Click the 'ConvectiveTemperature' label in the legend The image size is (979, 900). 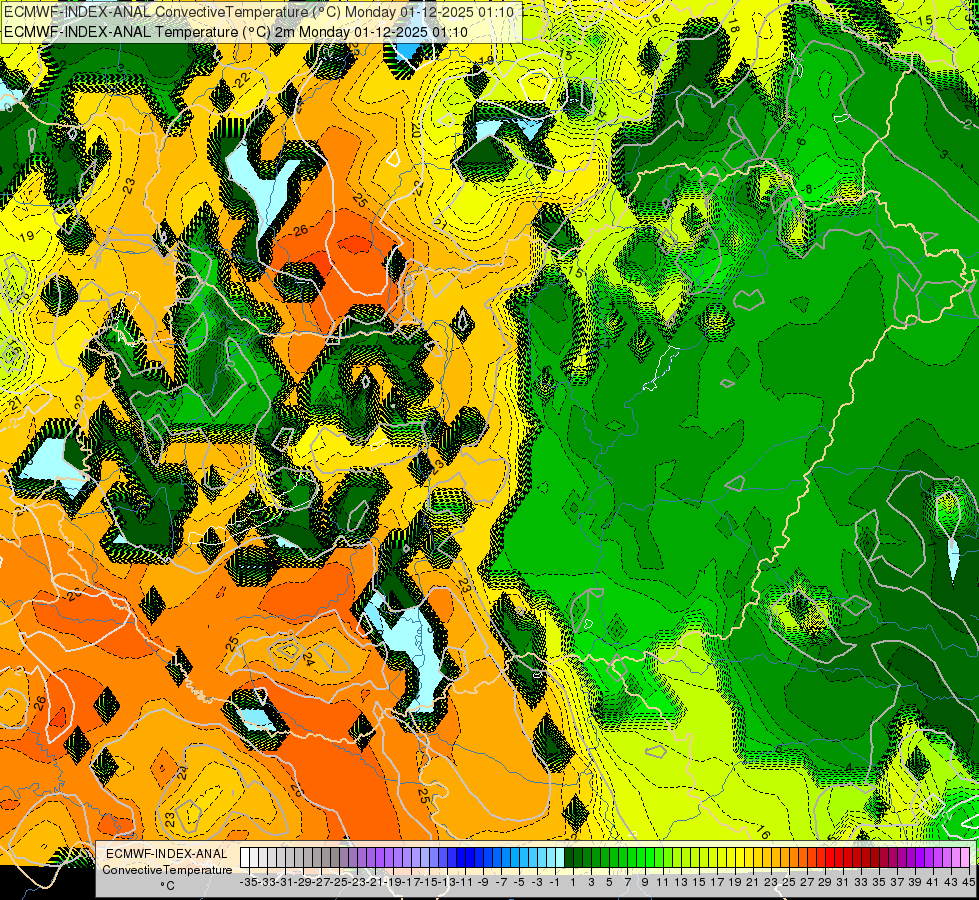pos(167,870)
